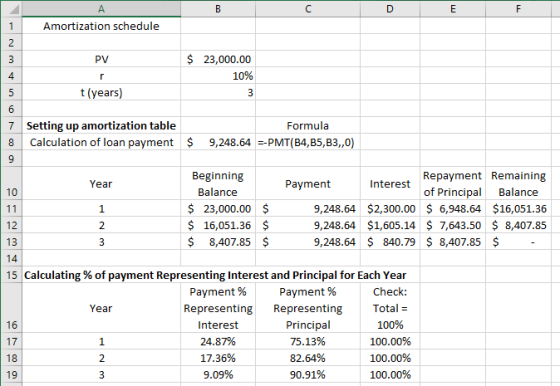Viewport: 560px width, 386px height.
Task: Click 'Remaining Balance' header
Action: coord(518,184)
